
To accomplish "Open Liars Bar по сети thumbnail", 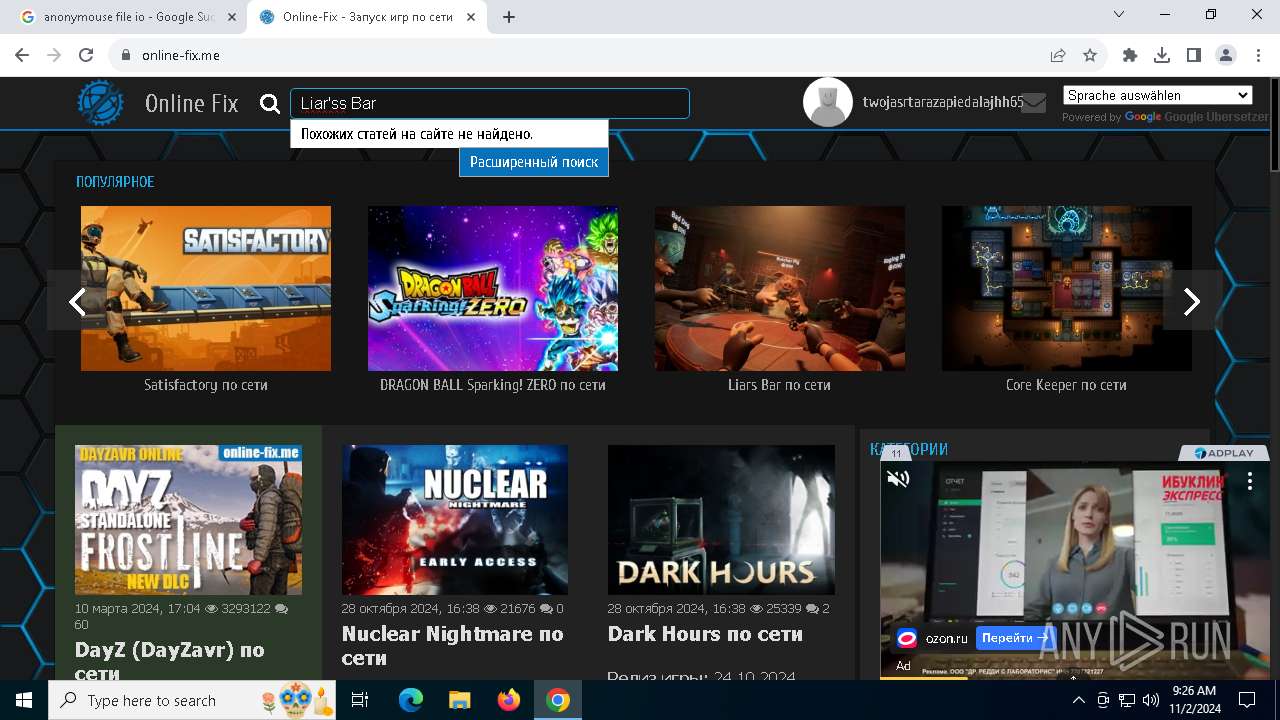I will point(780,289).
